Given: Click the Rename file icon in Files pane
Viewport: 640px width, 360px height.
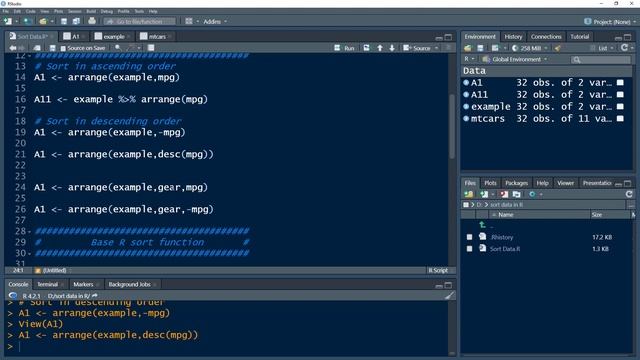Looking at the screenshot, I should point(517,194).
